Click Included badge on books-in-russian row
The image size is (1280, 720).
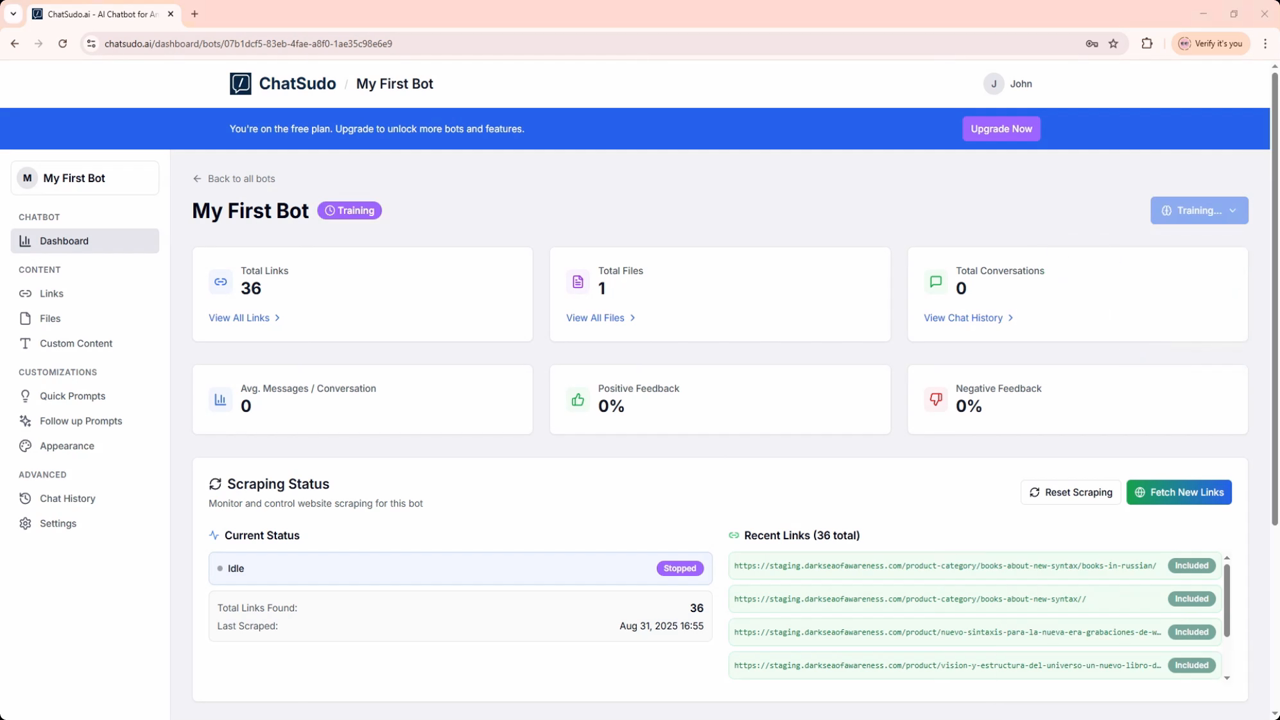pyautogui.click(x=1192, y=566)
